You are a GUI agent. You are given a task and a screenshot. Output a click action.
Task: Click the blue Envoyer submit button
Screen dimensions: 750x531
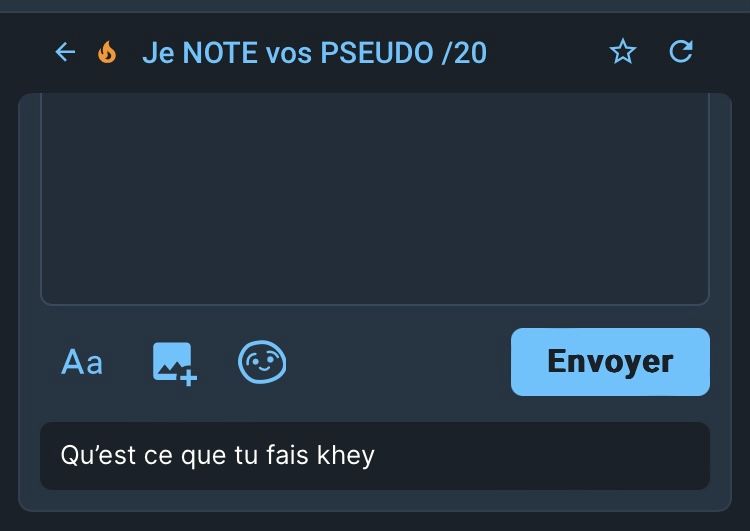(610, 362)
